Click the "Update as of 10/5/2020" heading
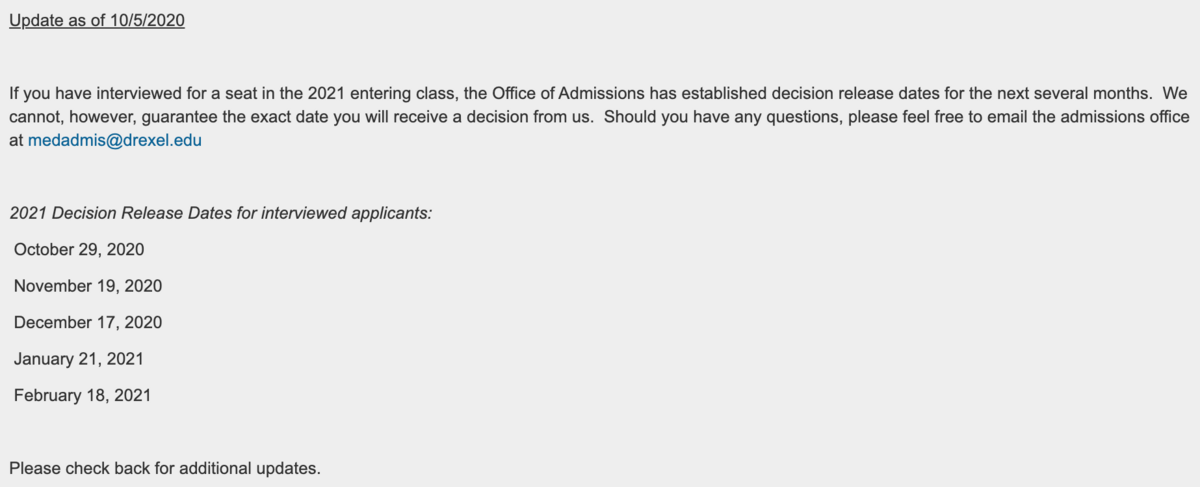This screenshot has height=487, width=1200. [97, 21]
